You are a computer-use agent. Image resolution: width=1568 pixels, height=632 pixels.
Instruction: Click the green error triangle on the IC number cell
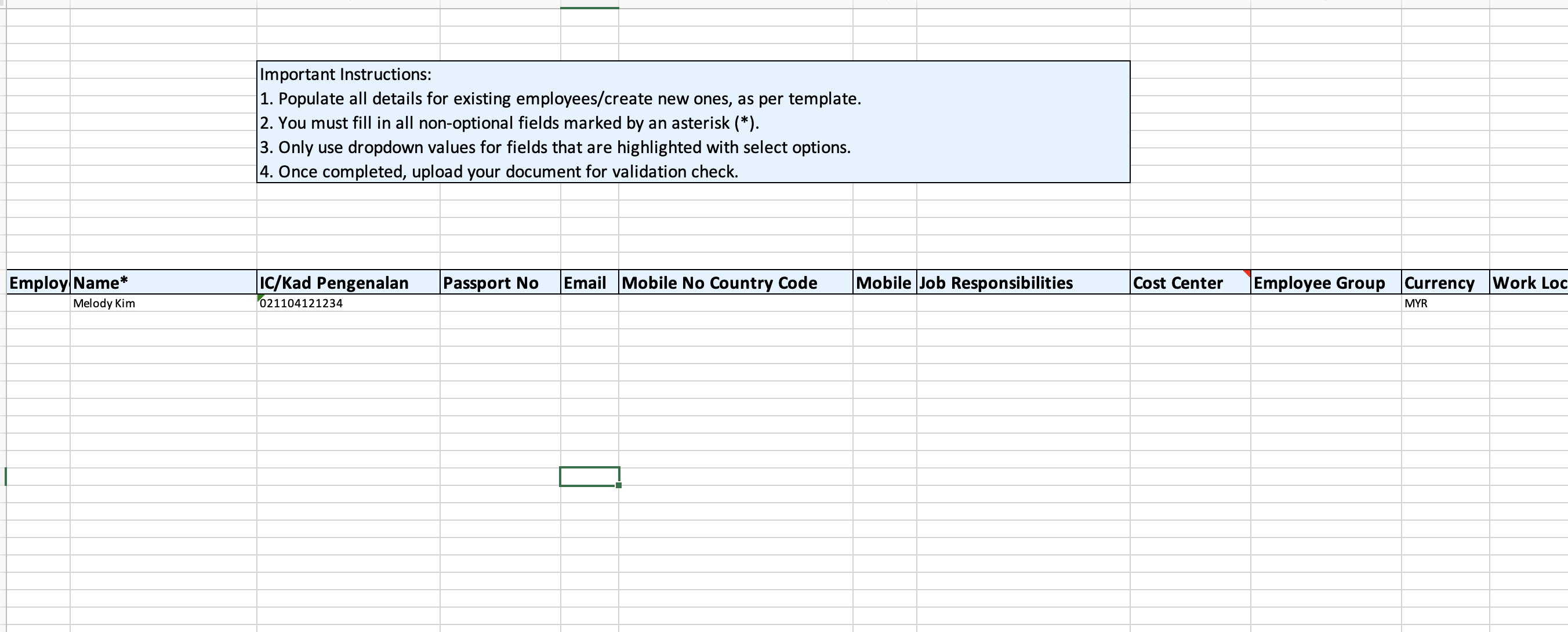tap(260, 297)
